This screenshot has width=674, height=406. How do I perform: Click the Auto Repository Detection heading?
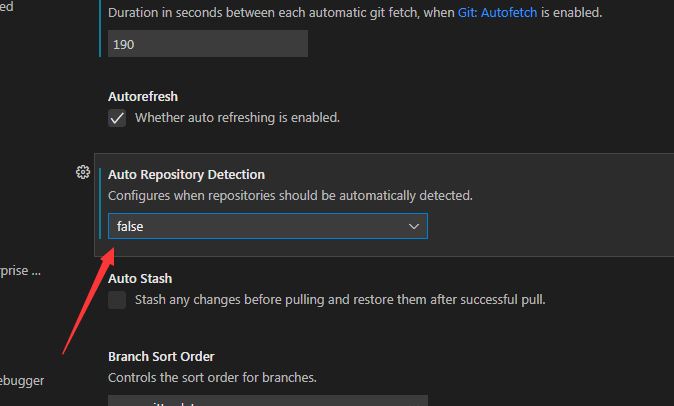(187, 174)
